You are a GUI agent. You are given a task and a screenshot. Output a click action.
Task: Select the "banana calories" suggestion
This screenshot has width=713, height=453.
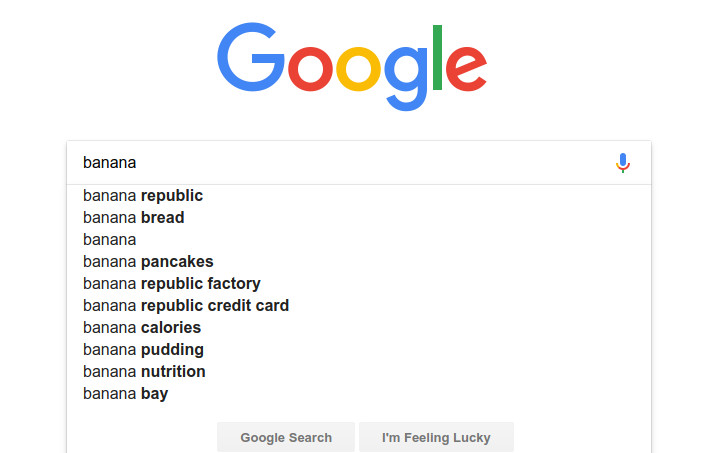pos(359,327)
